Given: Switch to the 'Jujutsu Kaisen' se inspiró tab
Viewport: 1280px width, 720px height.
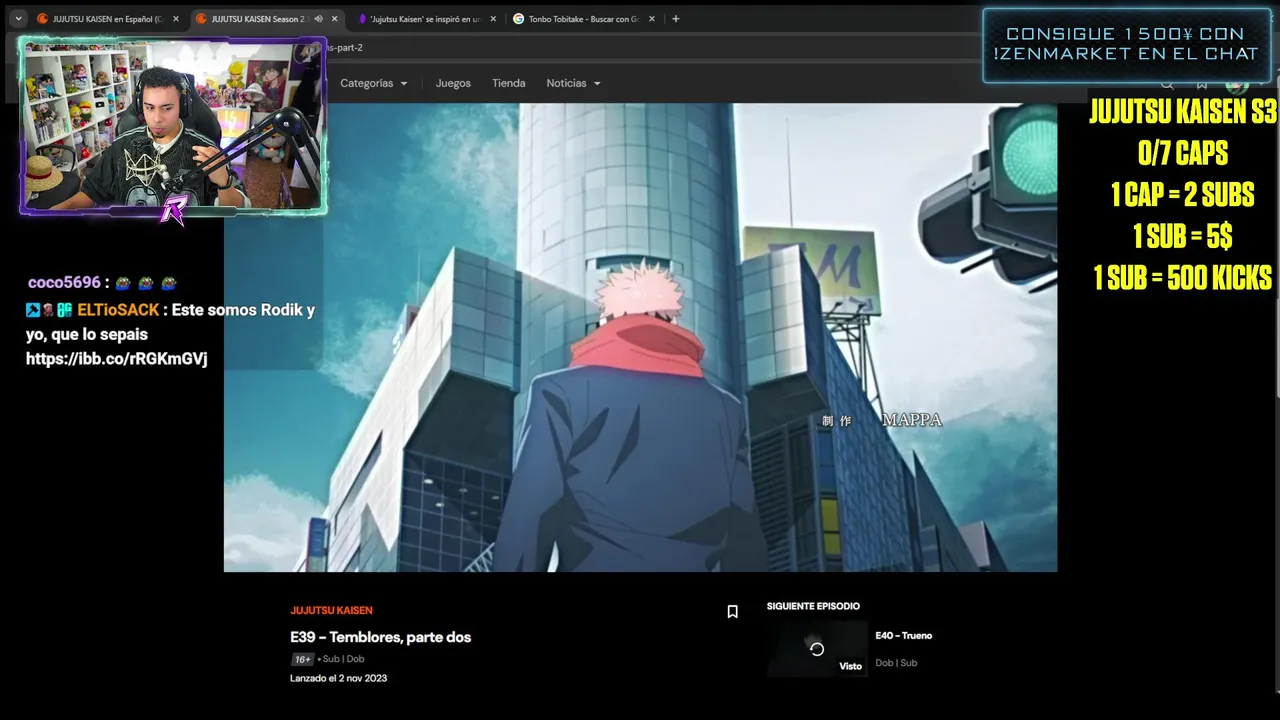Looking at the screenshot, I should (x=424, y=19).
